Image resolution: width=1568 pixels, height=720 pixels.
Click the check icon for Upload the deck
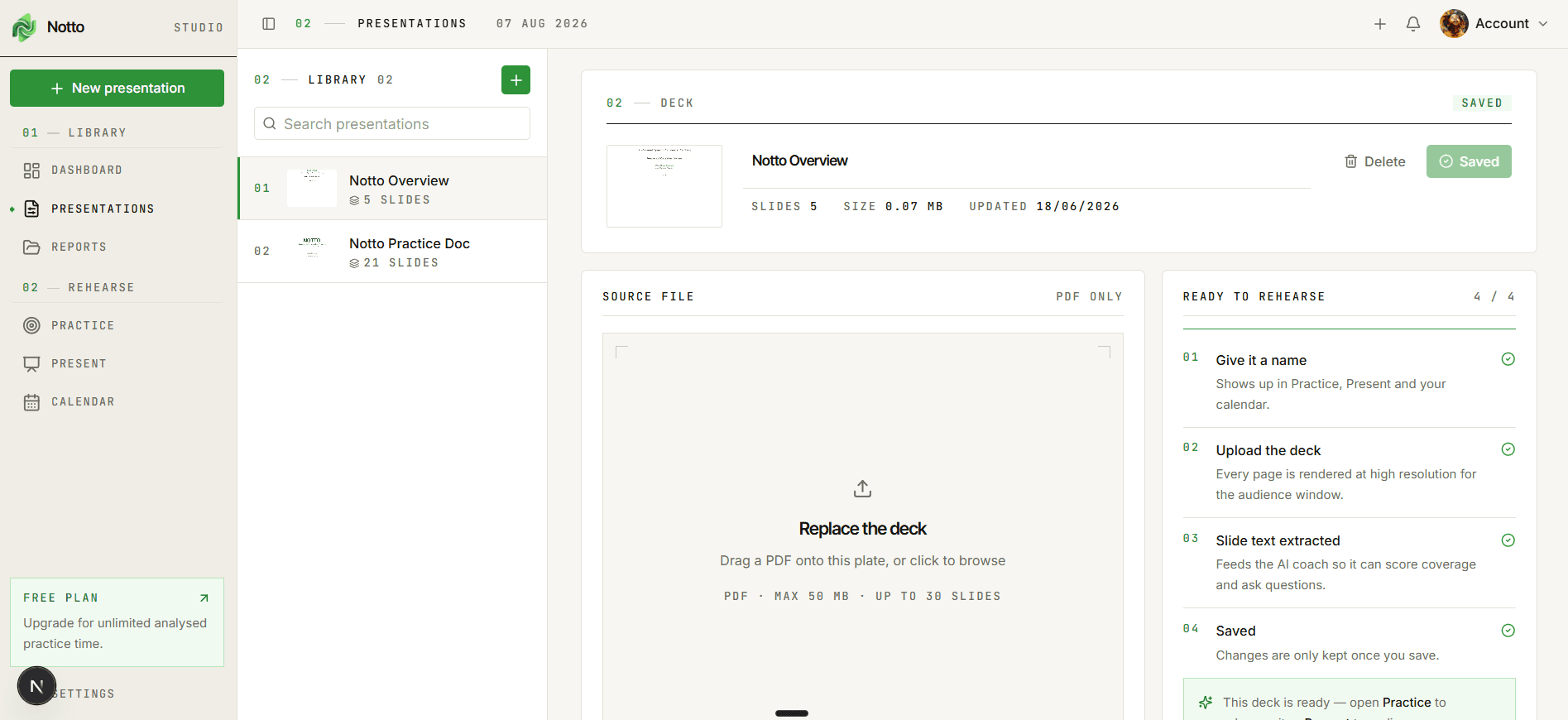pos(1508,449)
